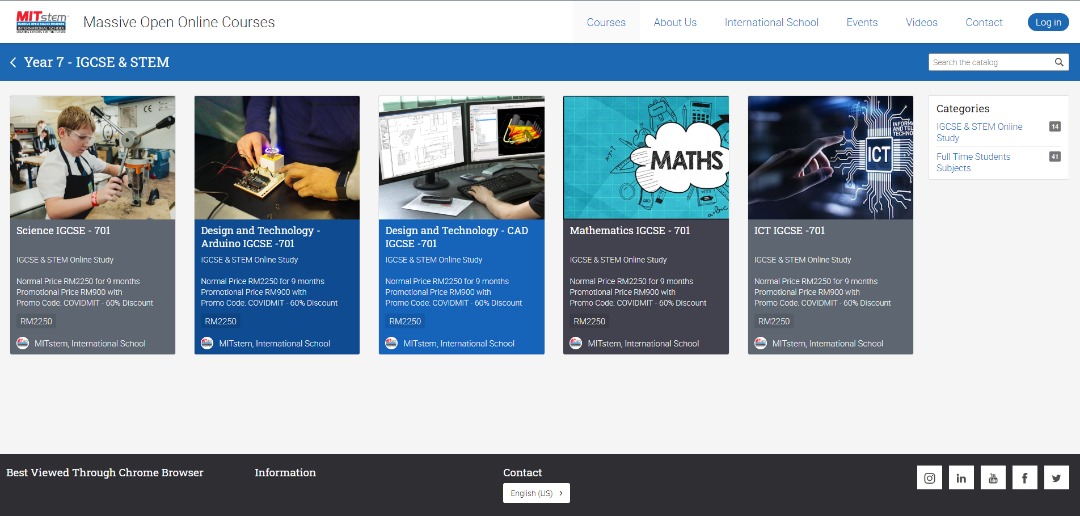1080x516 pixels.
Task: Navigate to the Events page
Action: [861, 22]
